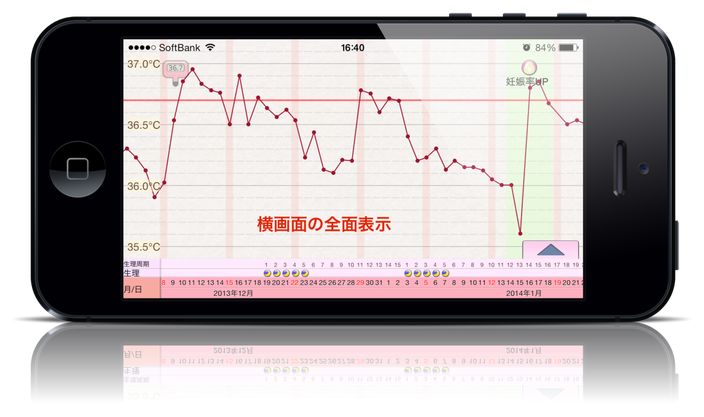This screenshot has height=417, width=704.
Task: Tap the 36.7 temperature thermometer tooltip
Action: [x=176, y=72]
